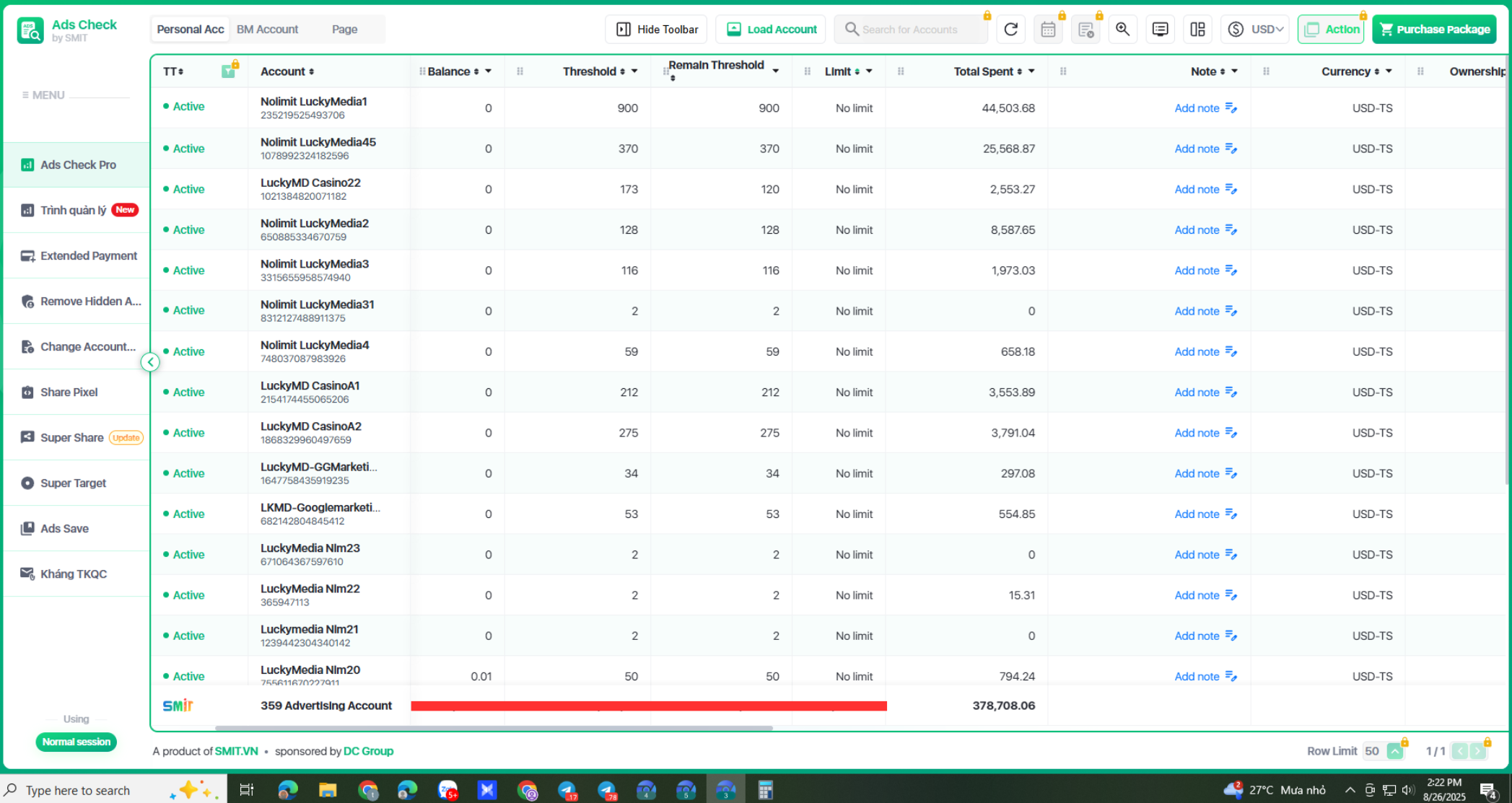The height and width of the screenshot is (803, 1512).
Task: Click note edit icon for LuckyMedia Nlm23
Action: [x=1231, y=555]
